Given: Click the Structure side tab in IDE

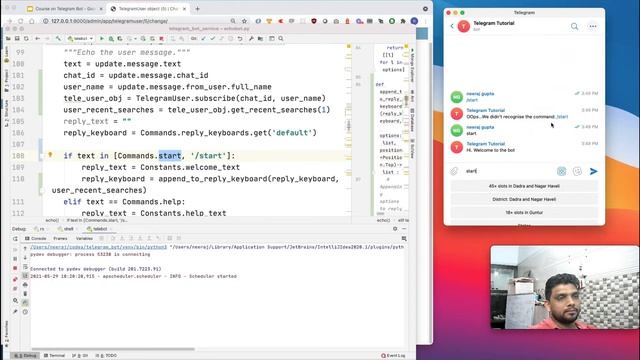Looking at the screenshot, I should (x=6, y=113).
